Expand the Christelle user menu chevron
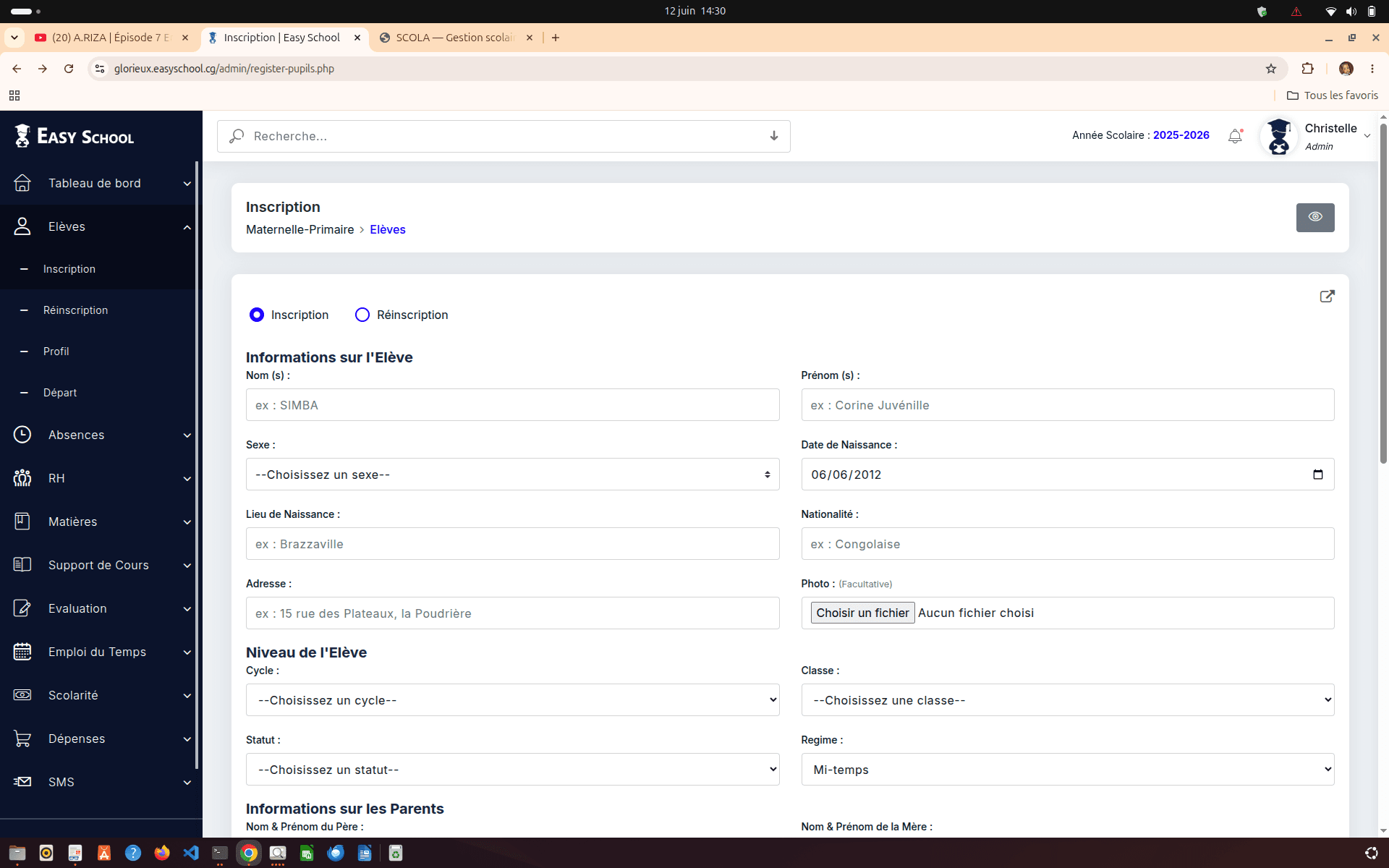Viewport: 1389px width, 868px height. pos(1367,136)
